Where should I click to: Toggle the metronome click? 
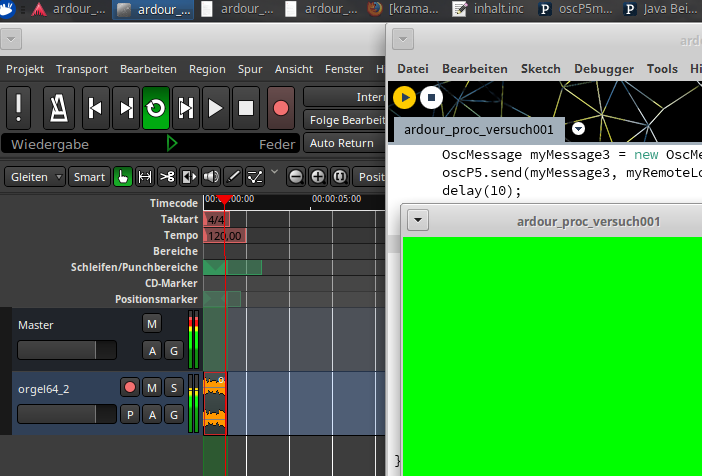coord(57,108)
